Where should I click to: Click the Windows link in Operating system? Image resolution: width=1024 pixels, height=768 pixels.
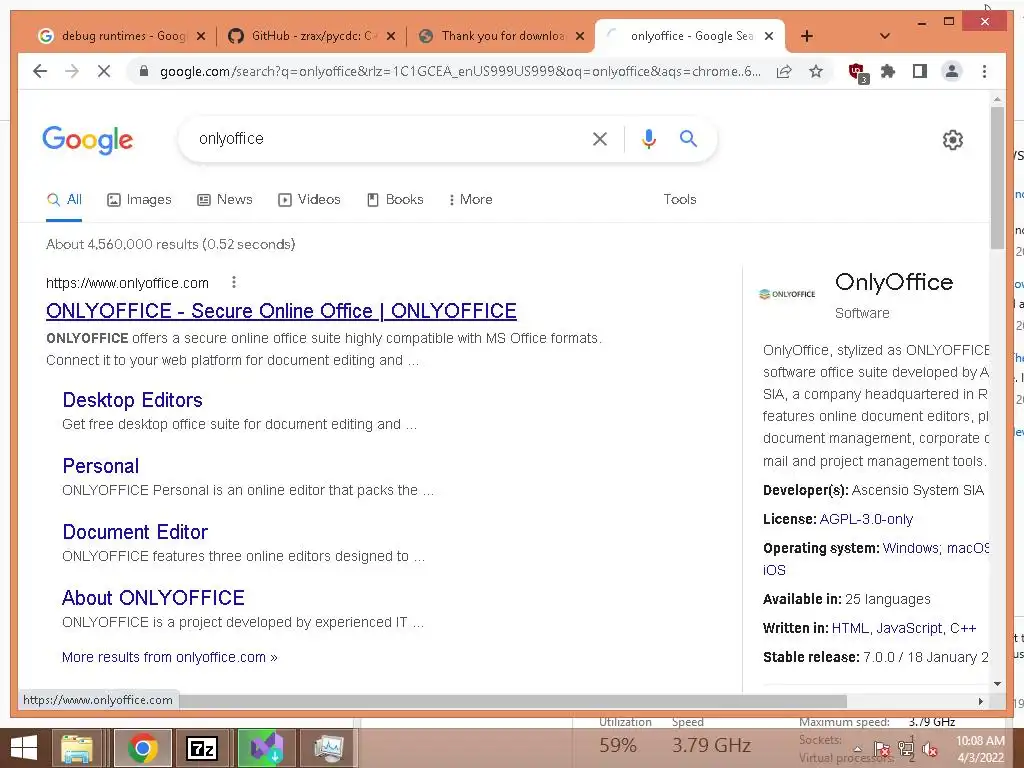(911, 548)
